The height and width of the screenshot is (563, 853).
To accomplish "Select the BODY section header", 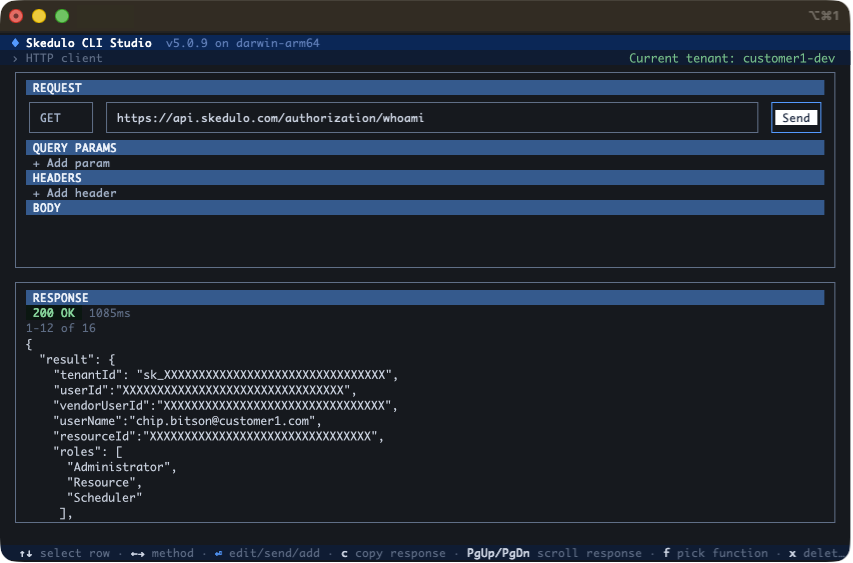I will (x=425, y=208).
